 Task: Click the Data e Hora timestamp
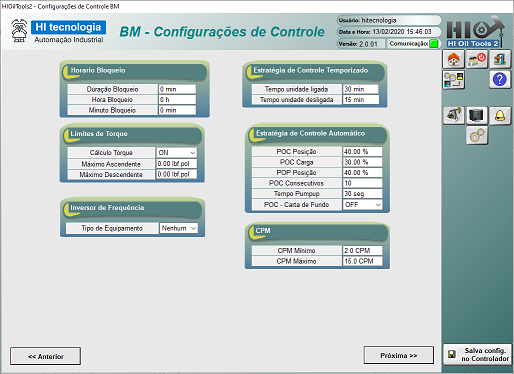(389, 32)
